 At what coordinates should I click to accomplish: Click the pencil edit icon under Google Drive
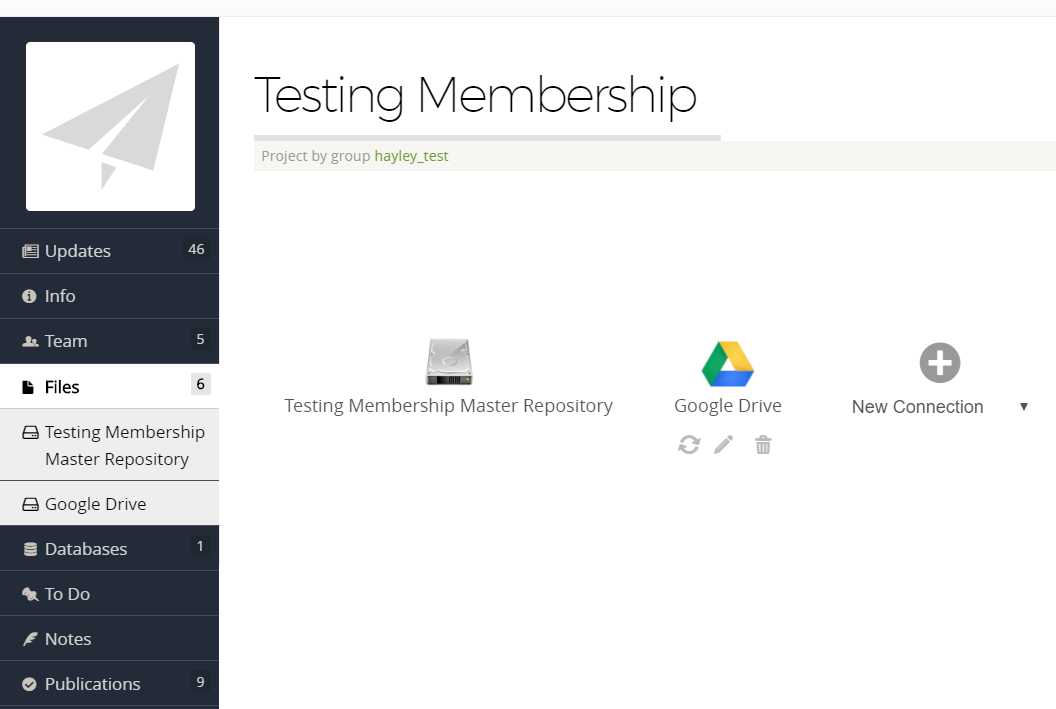(x=724, y=445)
